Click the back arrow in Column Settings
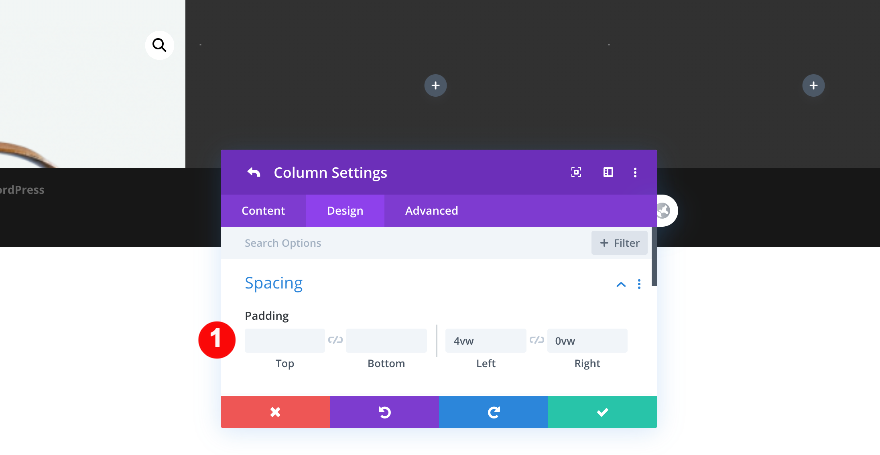The width and height of the screenshot is (880, 455). pos(253,173)
